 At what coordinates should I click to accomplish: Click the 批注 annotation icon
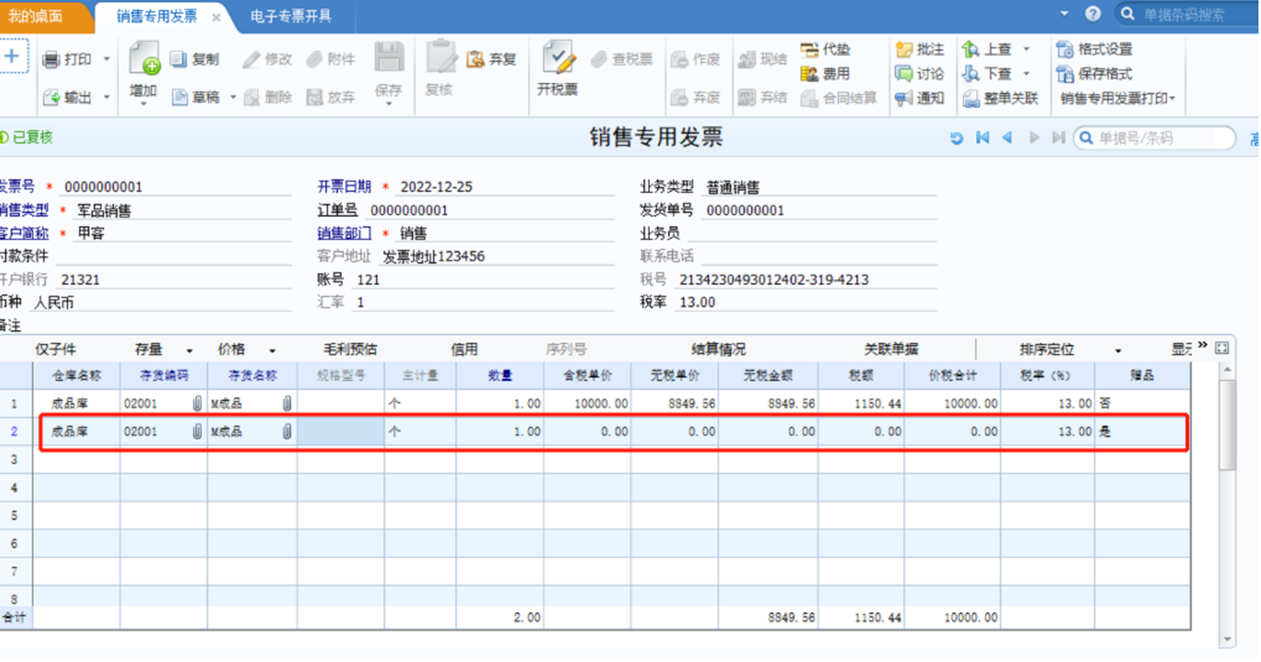point(904,49)
